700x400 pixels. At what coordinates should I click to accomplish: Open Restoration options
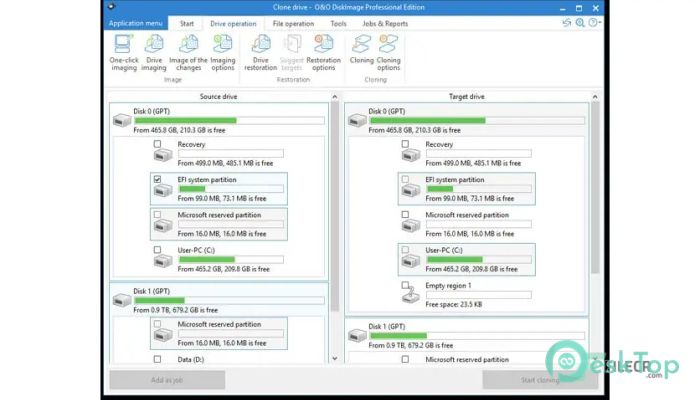pyautogui.click(x=324, y=53)
